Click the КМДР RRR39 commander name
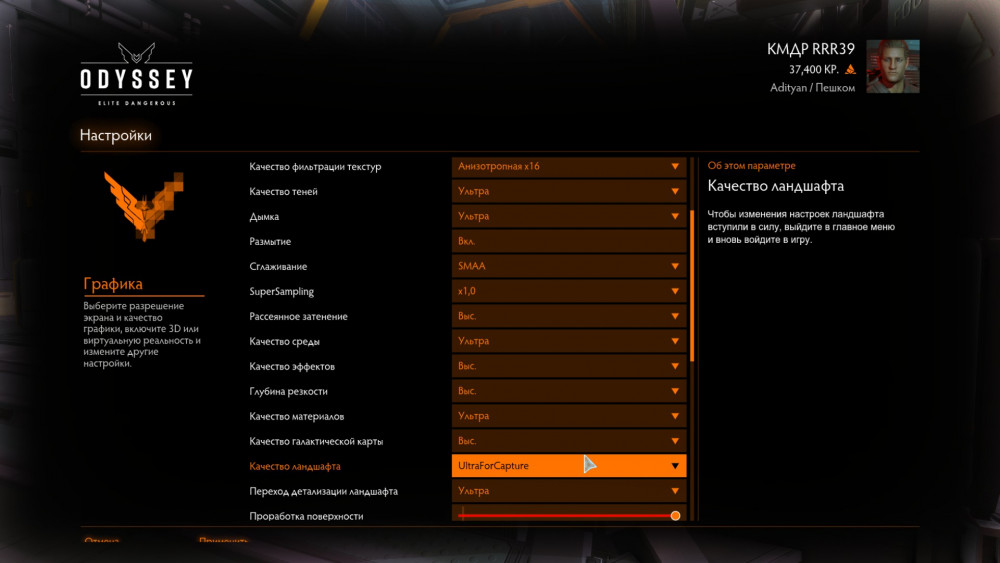1000x563 pixels. tap(811, 49)
